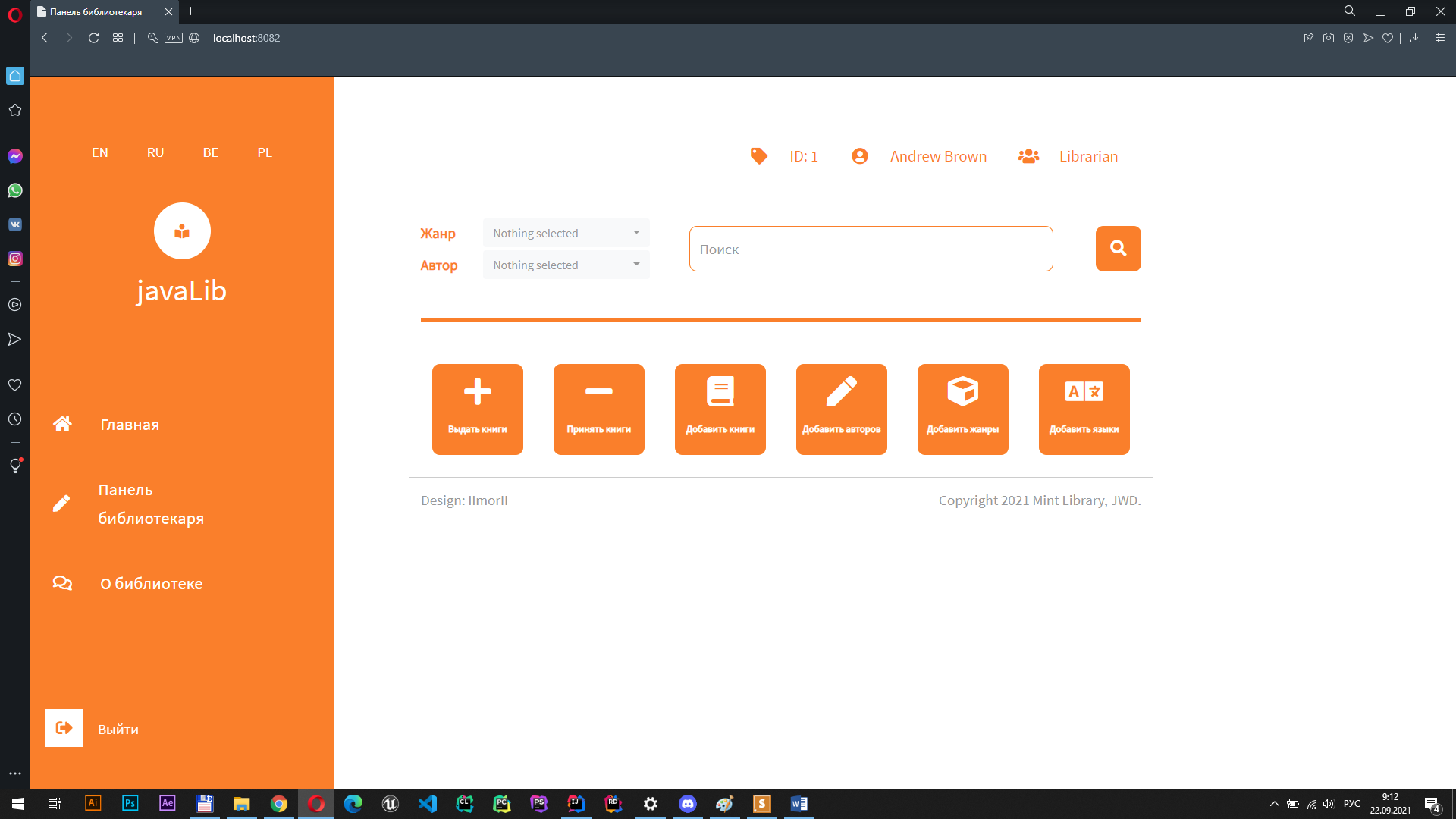Image resolution: width=1456 pixels, height=819 pixels.
Task: Open downloads panel in Opera toolbar
Action: [x=1415, y=38]
